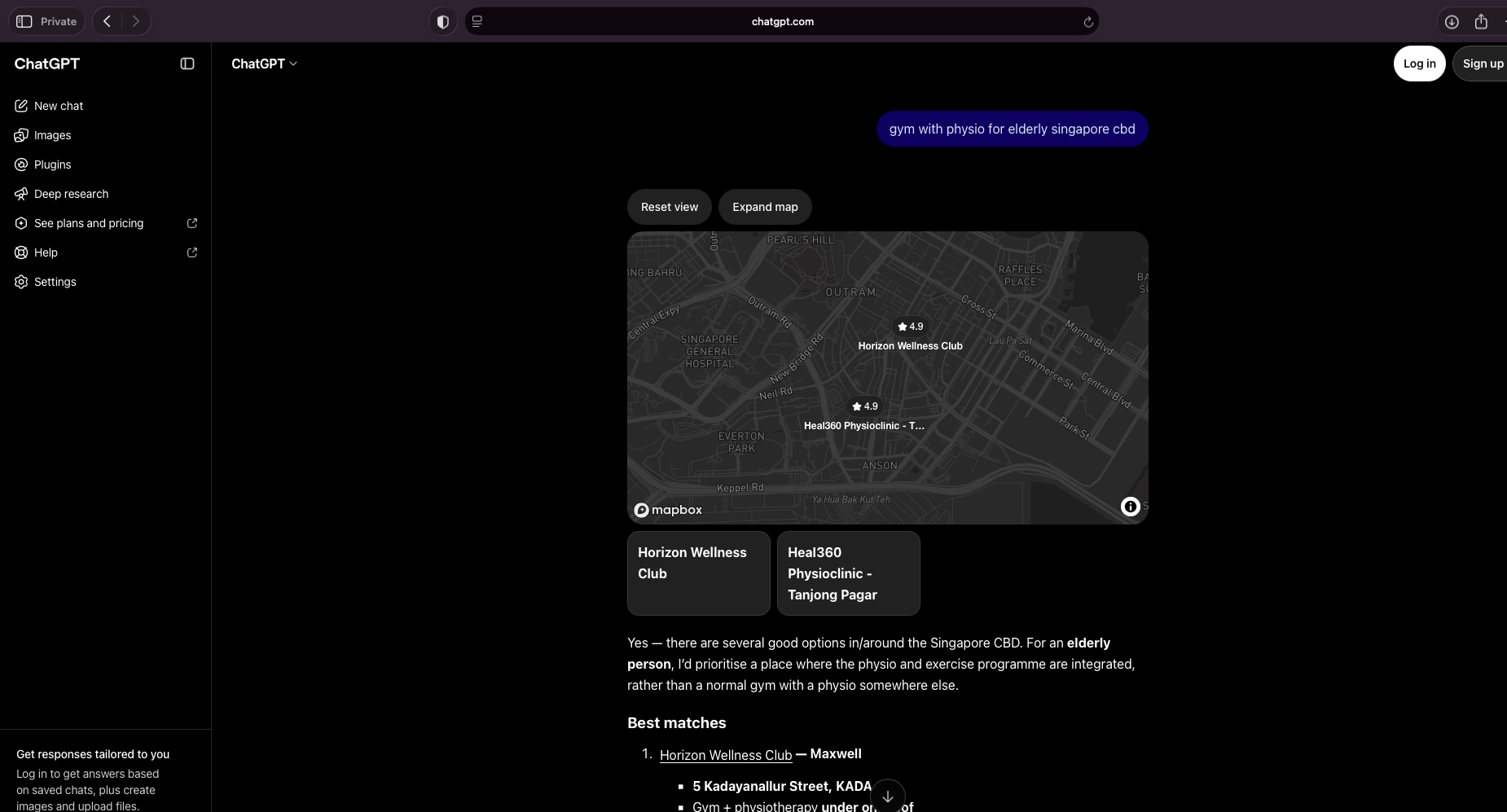Click the chatgpt.com address field
Viewport: 1507px width, 812px height.
tap(782, 22)
